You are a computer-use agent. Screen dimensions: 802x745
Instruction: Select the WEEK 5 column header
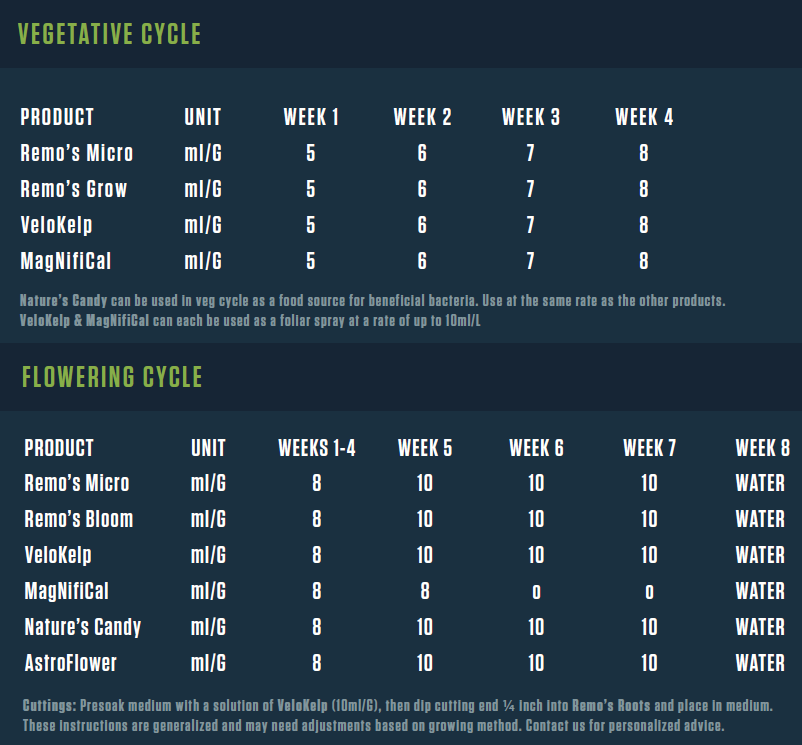coord(425,447)
